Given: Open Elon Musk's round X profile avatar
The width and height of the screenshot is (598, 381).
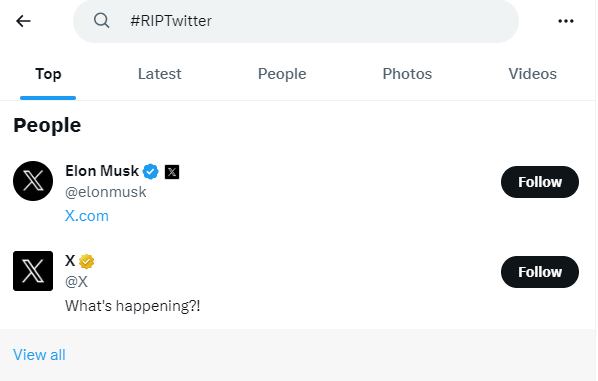Looking at the screenshot, I should pyautogui.click(x=33, y=181).
